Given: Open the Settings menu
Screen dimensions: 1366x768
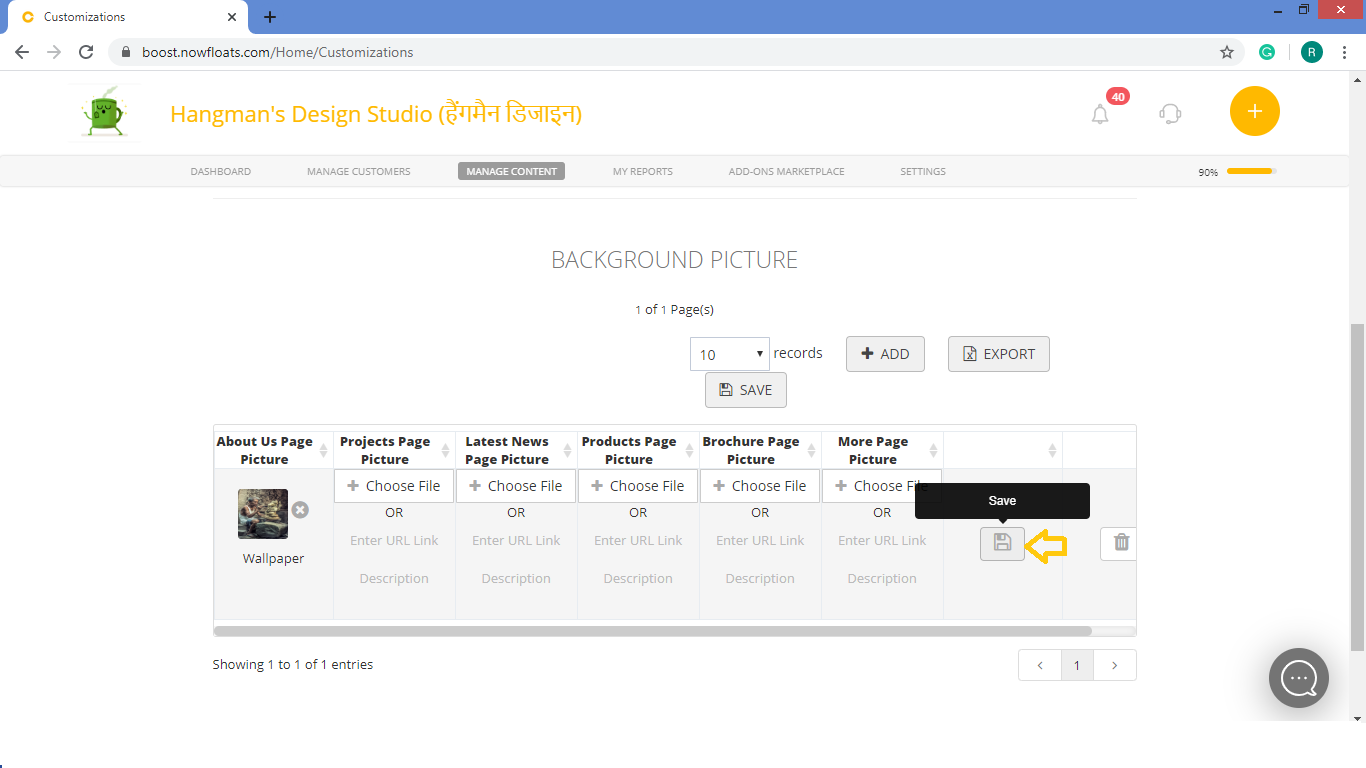Looking at the screenshot, I should click(x=923, y=172).
